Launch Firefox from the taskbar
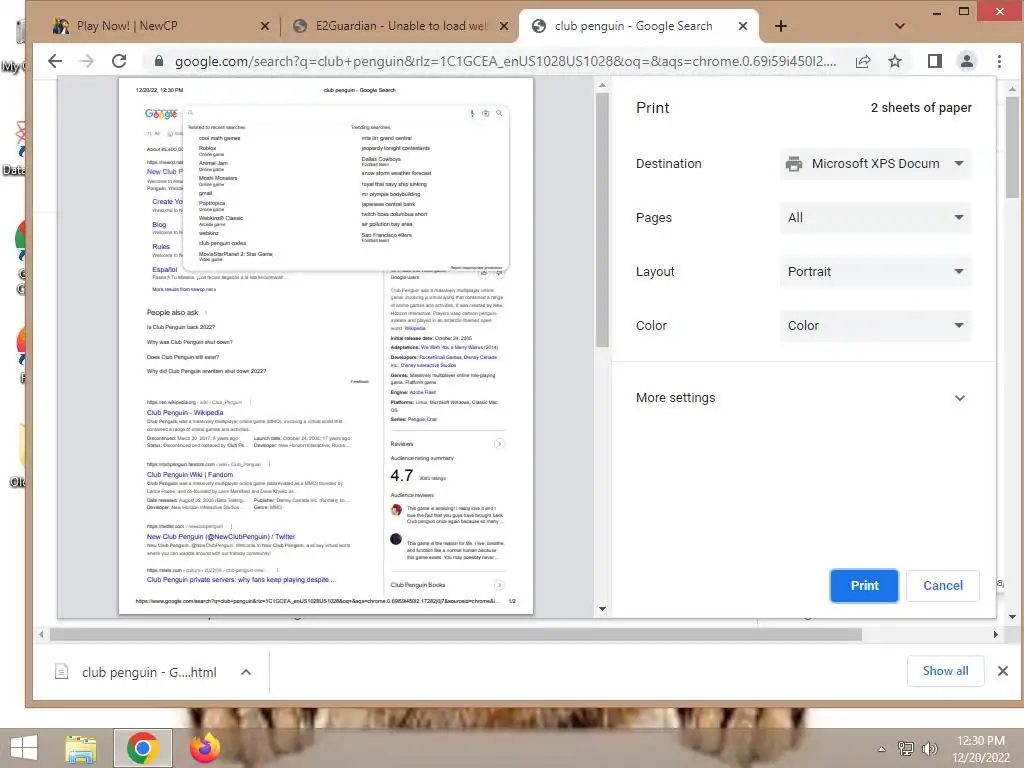This screenshot has width=1024, height=768. tap(204, 748)
